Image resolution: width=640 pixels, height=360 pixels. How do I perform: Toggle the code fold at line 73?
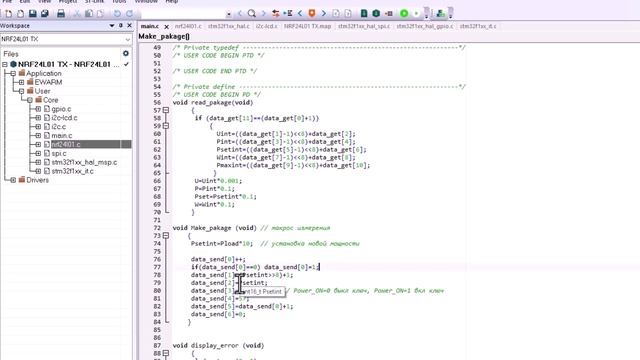(166, 236)
